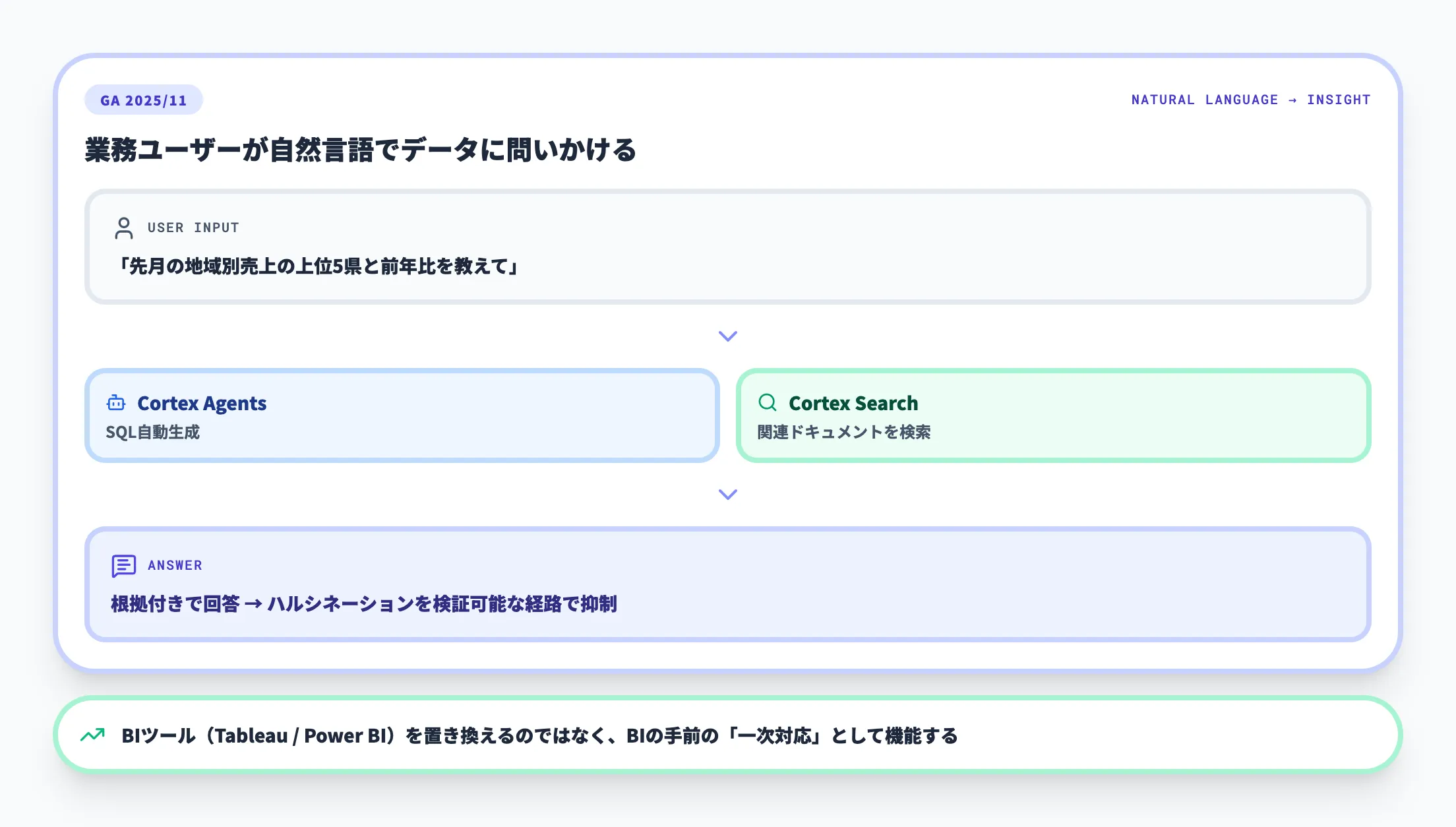Click the chevron below the user input box

727,336
